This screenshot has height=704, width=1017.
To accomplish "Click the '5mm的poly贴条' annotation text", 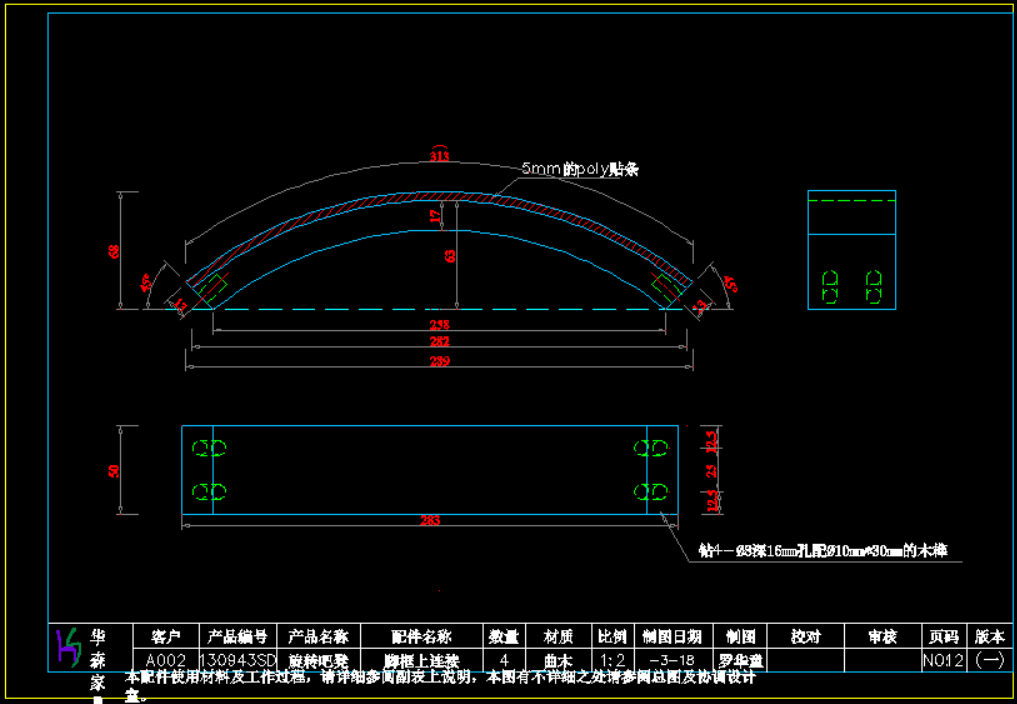I will point(580,170).
